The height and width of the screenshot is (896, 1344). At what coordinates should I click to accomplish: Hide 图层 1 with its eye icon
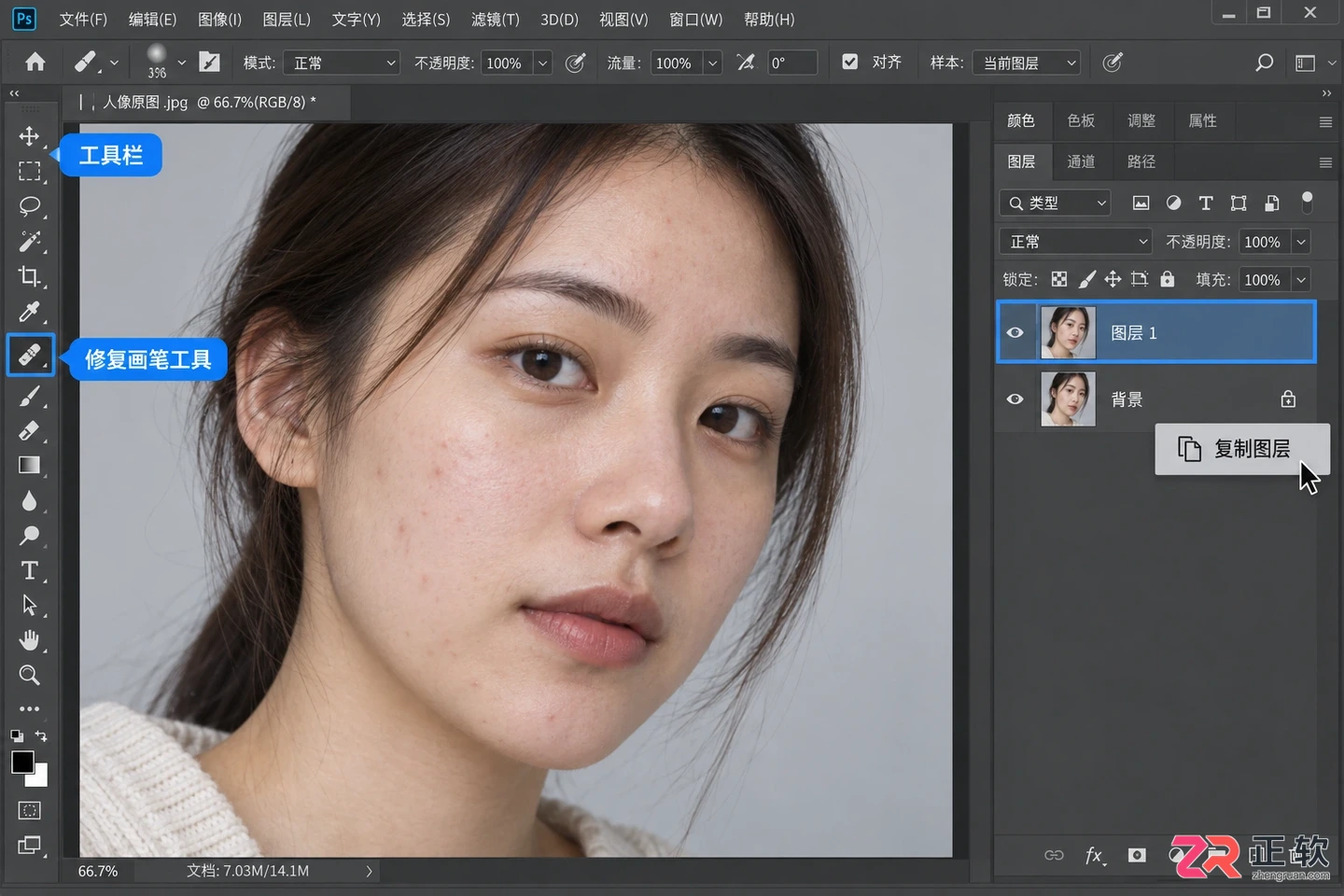[x=1015, y=332]
